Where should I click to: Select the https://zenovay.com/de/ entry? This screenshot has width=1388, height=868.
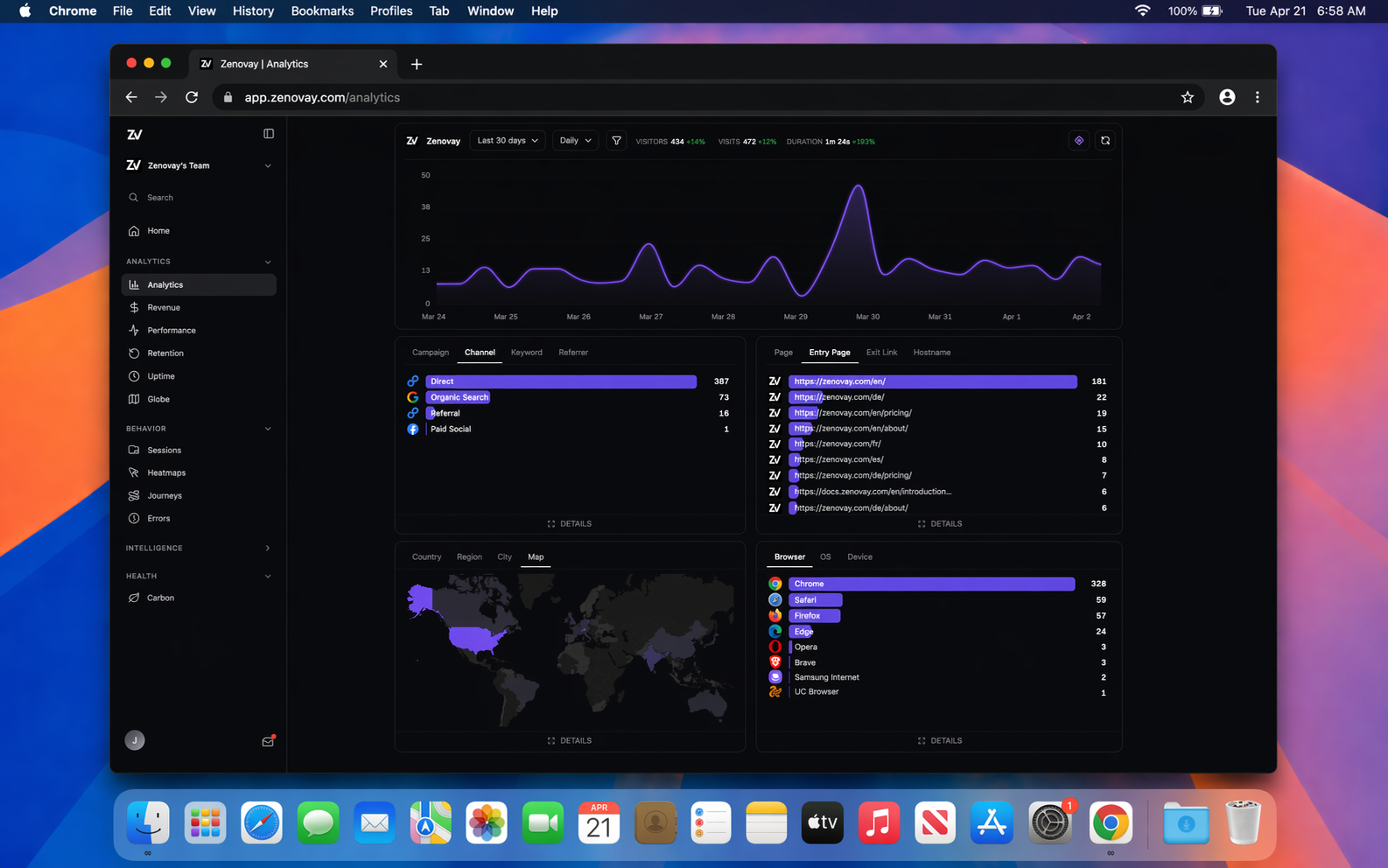coord(937,397)
